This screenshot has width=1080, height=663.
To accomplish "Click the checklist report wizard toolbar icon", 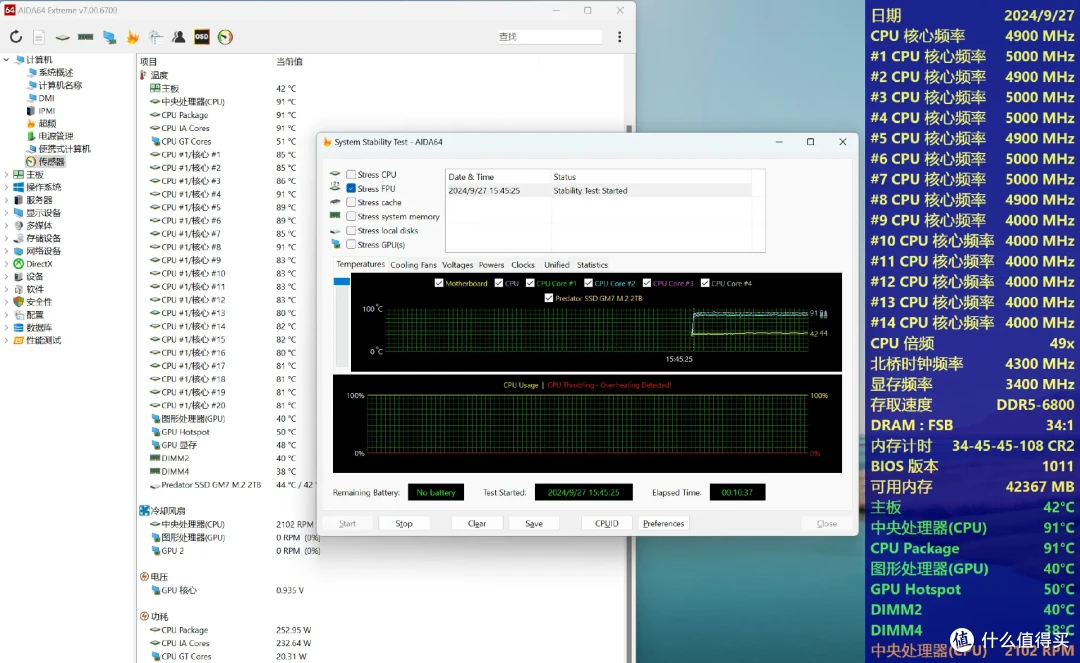I will [x=156, y=37].
